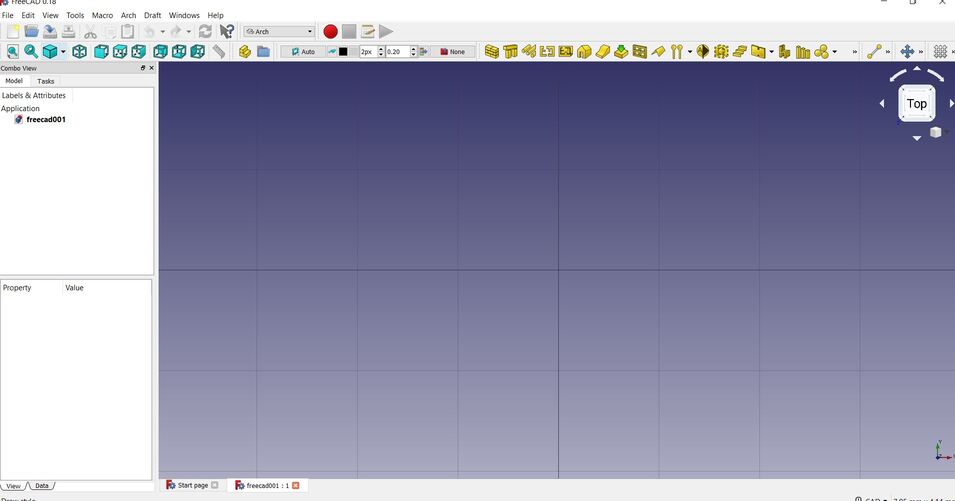Set the Front view cube icon

(100, 52)
